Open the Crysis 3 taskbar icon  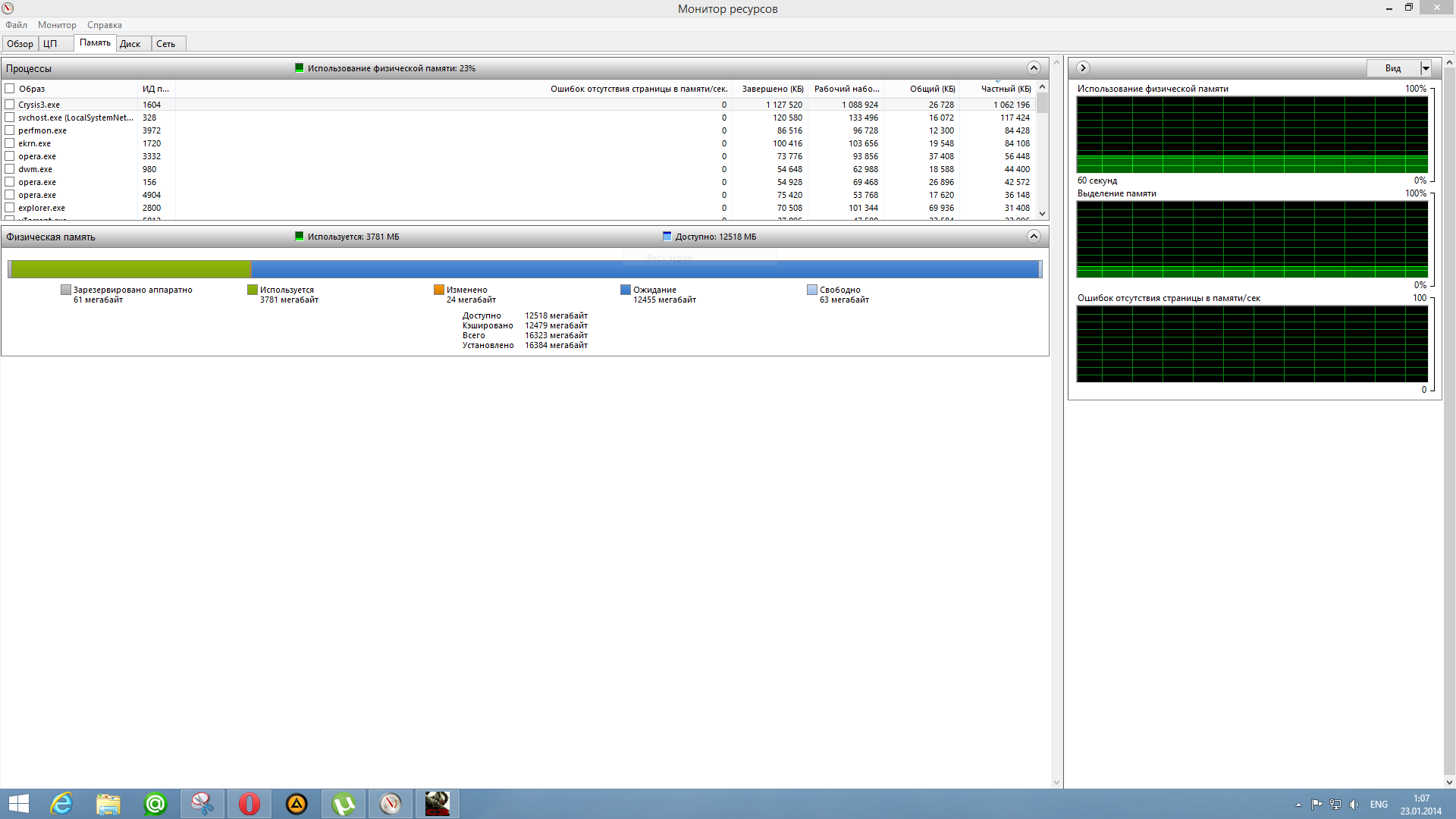click(438, 804)
